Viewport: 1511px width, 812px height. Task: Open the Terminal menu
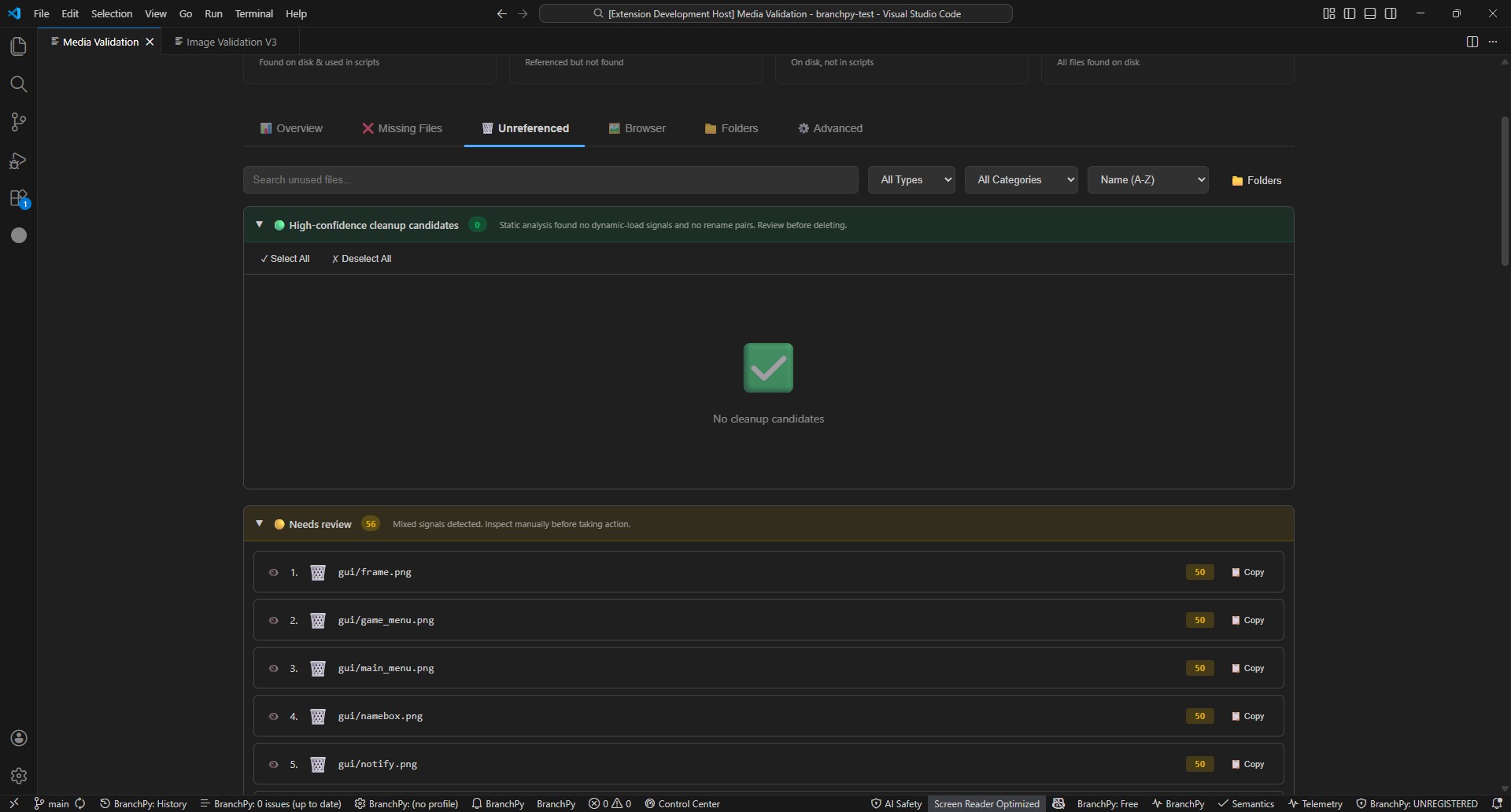253,13
